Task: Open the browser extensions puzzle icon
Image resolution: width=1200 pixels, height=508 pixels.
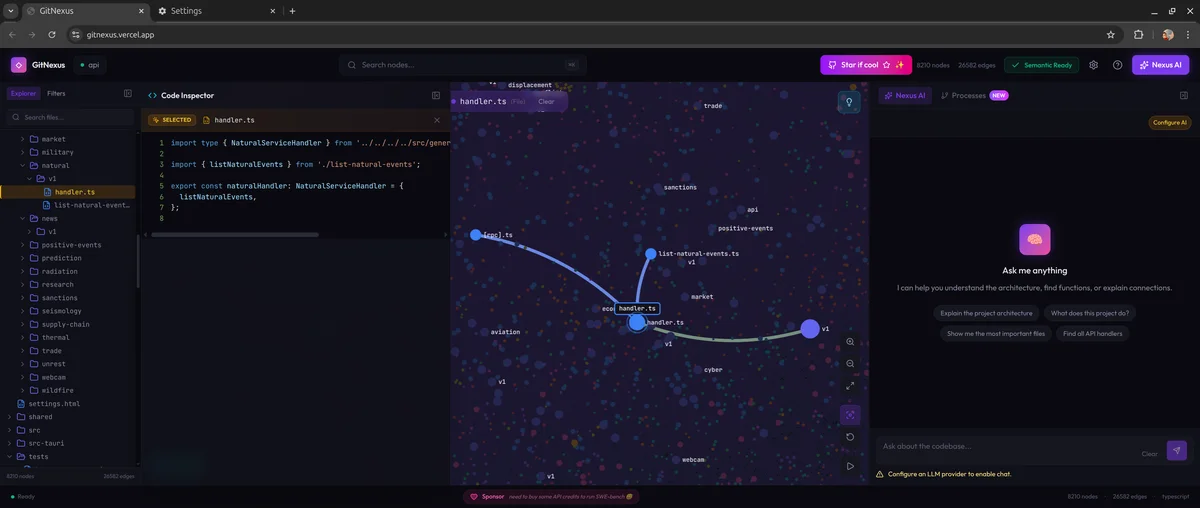Action: pos(1139,34)
